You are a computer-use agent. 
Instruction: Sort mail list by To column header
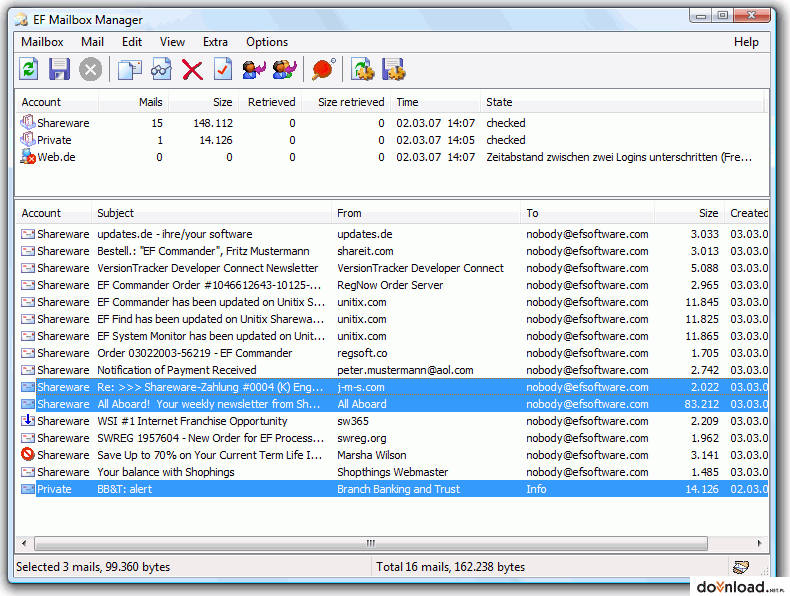coord(587,213)
